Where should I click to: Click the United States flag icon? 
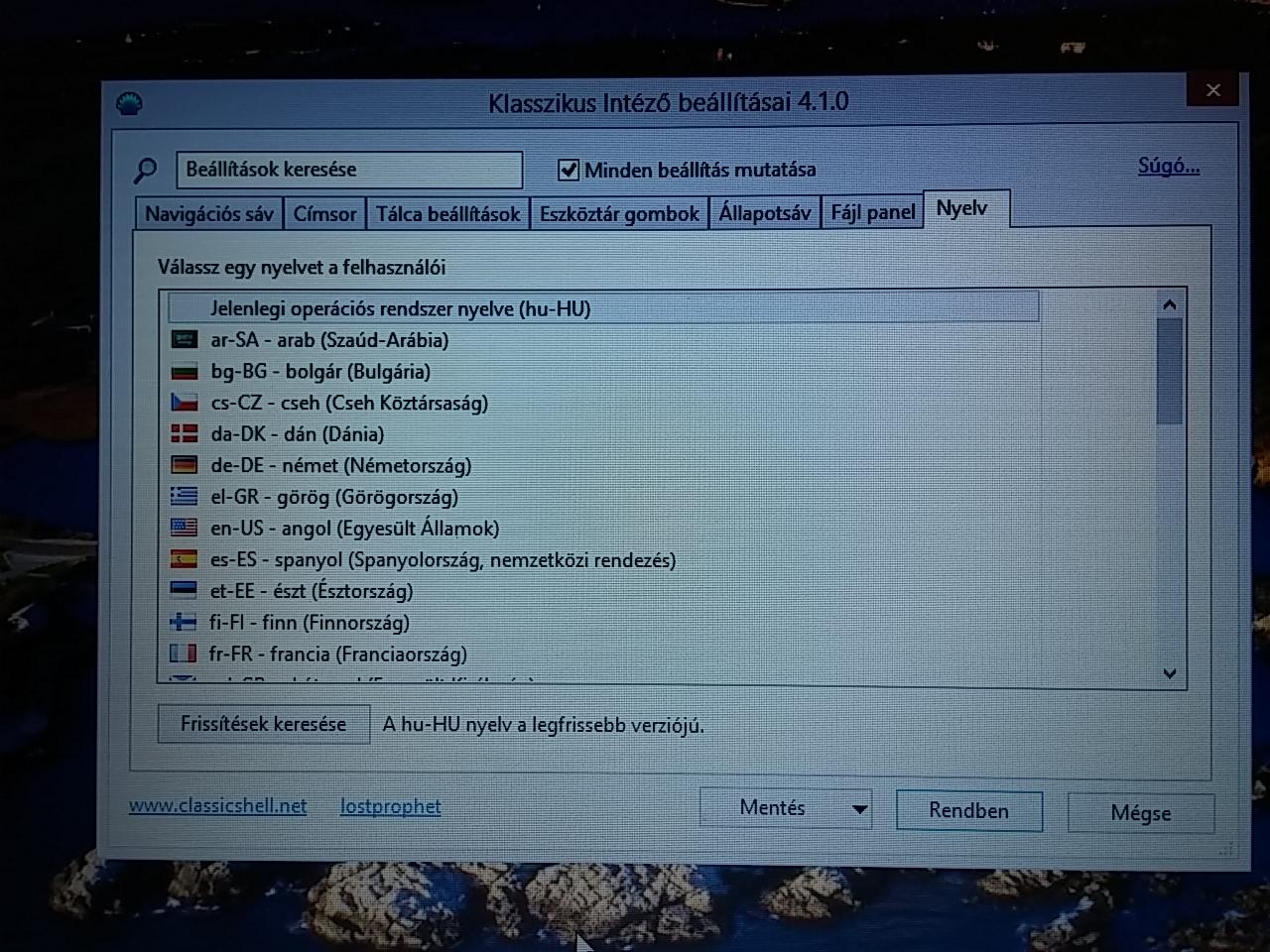[184, 528]
